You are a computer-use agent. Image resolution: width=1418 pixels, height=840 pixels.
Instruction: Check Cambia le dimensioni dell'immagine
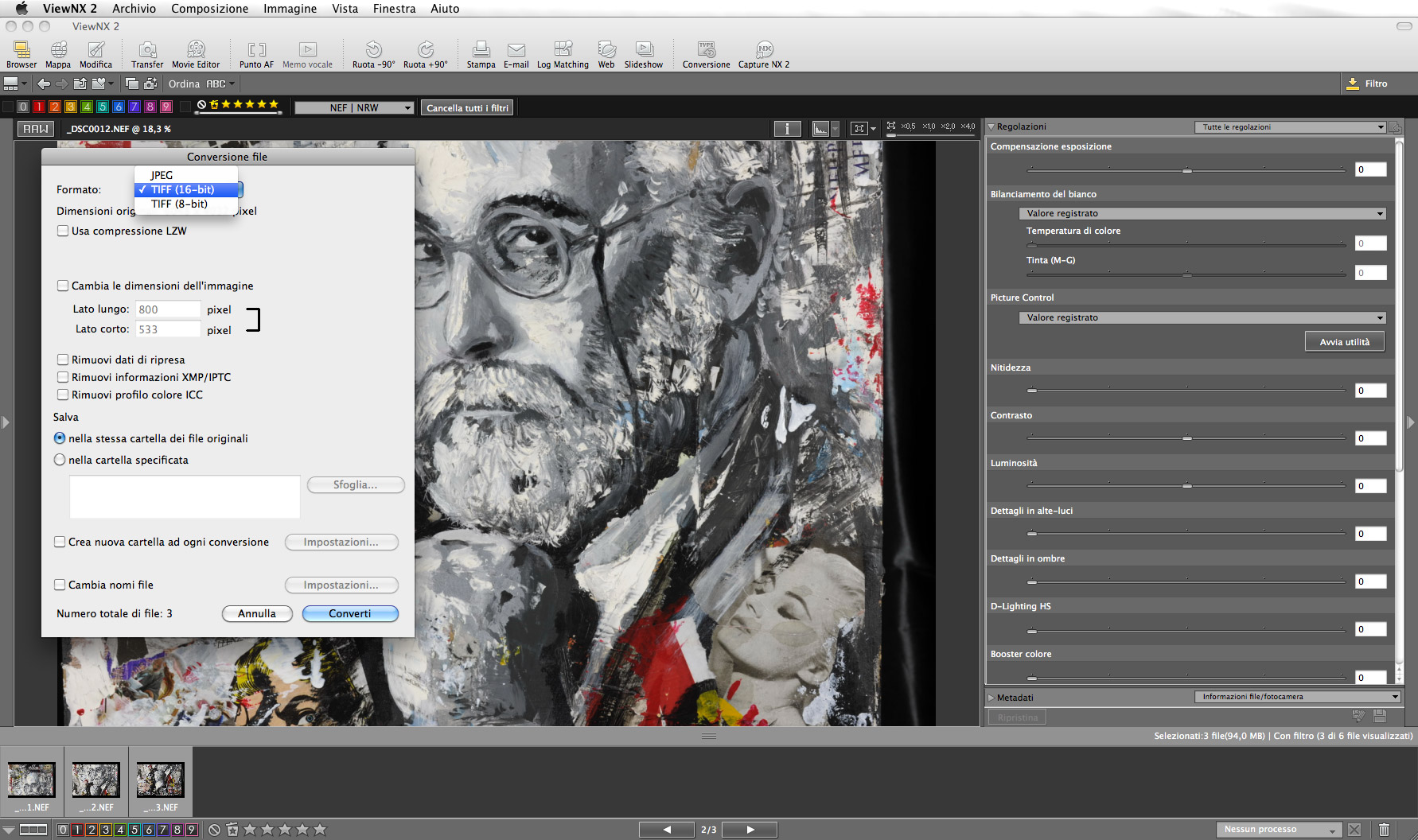(63, 286)
